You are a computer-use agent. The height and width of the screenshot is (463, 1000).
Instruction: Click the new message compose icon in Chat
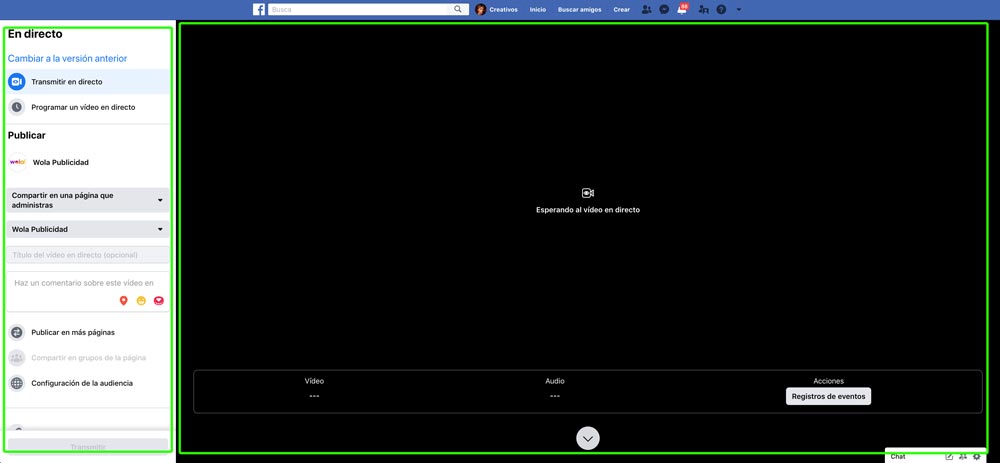pyautogui.click(x=949, y=456)
